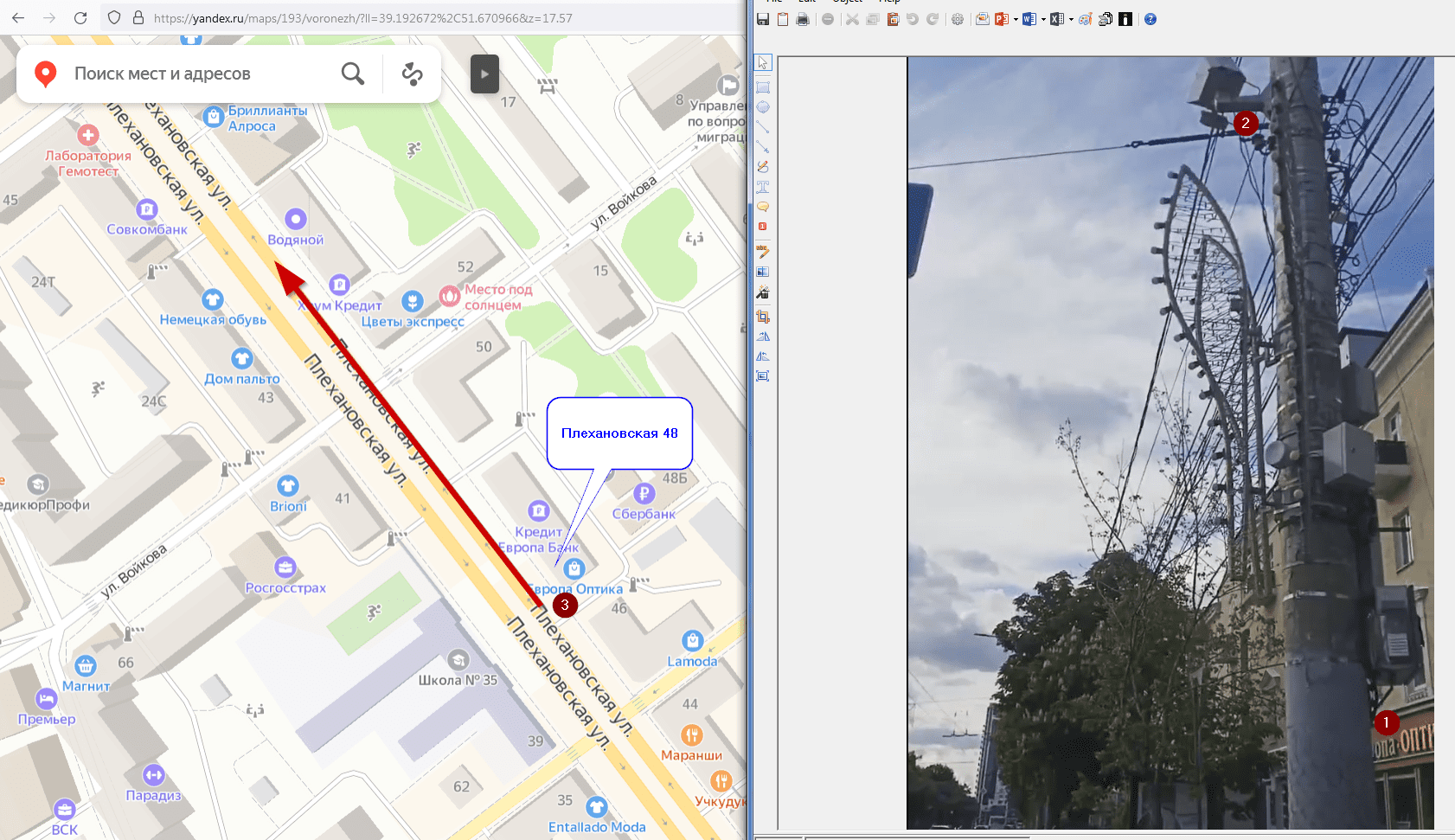1455x840 pixels.
Task: Copy image to clipboard from the editor toolbar
Action: click(x=783, y=19)
